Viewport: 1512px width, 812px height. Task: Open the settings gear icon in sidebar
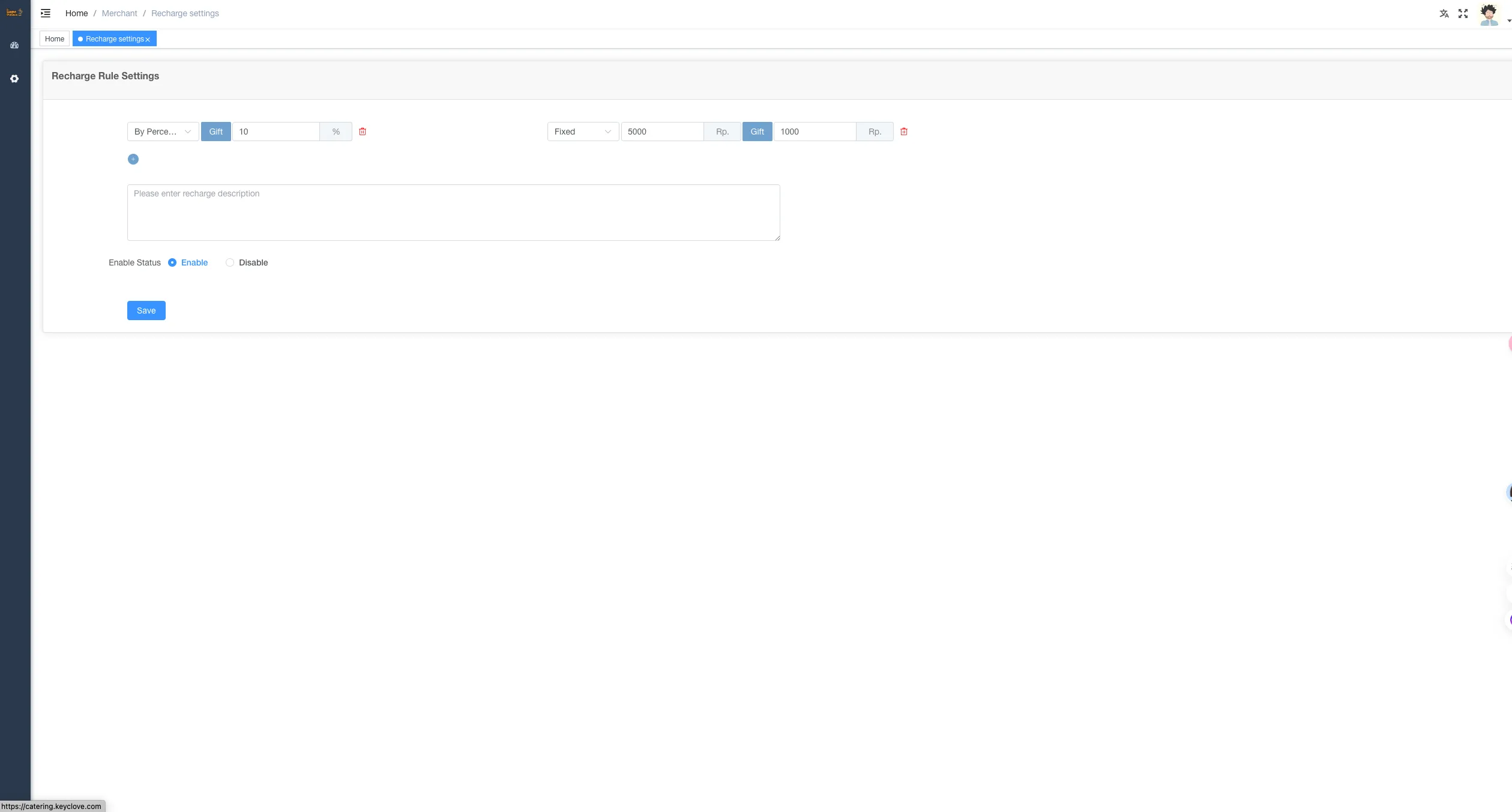point(14,79)
